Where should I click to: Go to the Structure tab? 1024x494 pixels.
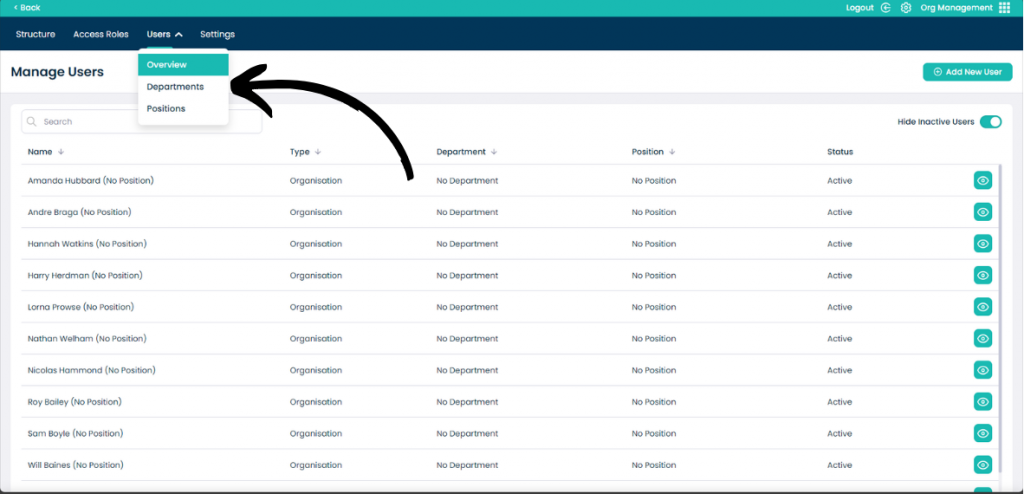point(35,34)
